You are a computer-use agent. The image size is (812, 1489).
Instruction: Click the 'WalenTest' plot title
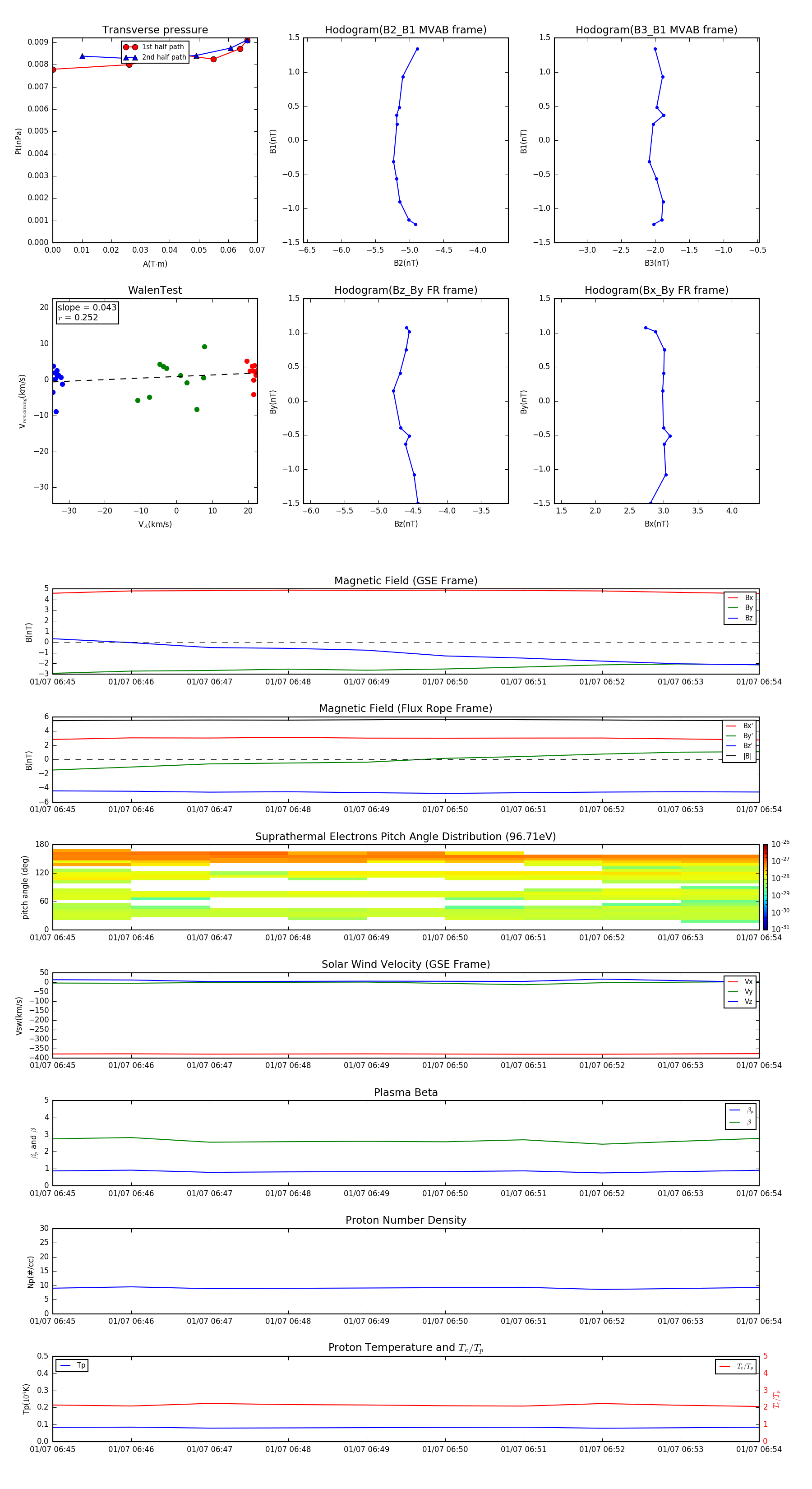coord(155,290)
